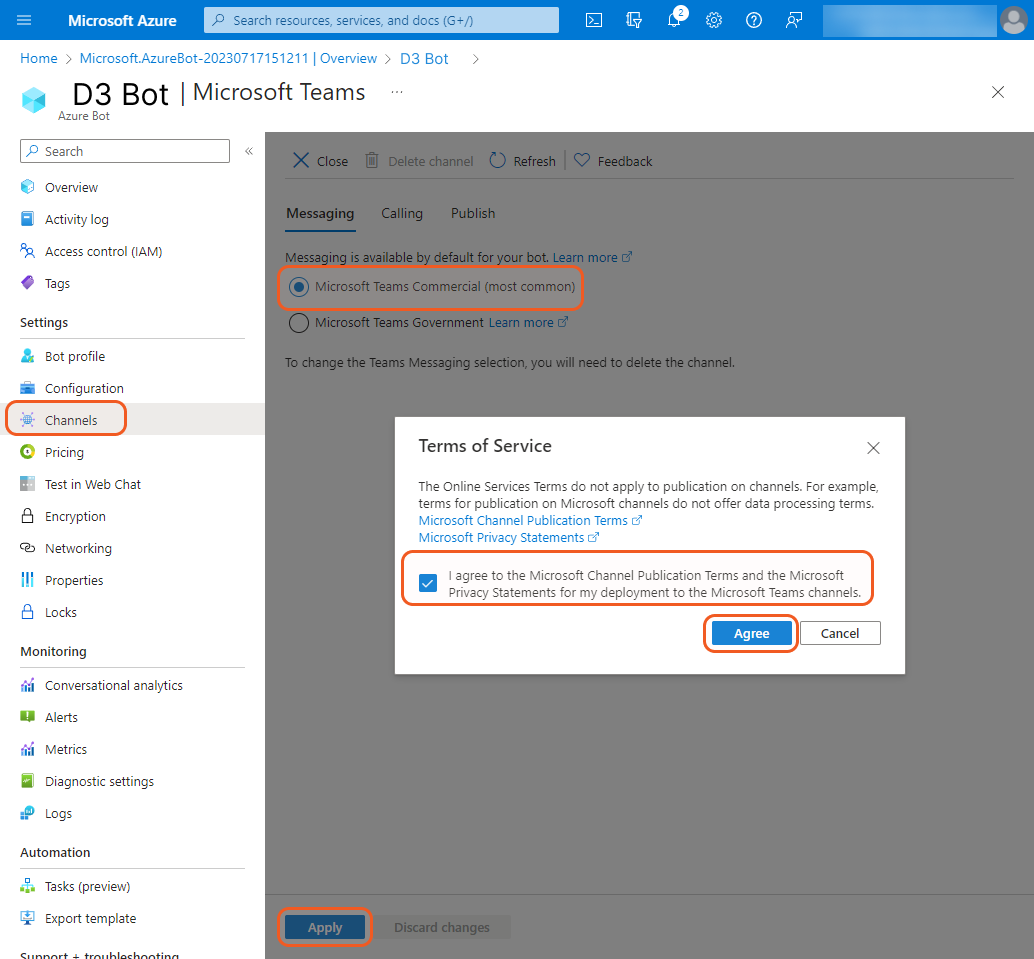1034x959 pixels.
Task: Click the Channels icon in sidebar
Action: [28, 420]
